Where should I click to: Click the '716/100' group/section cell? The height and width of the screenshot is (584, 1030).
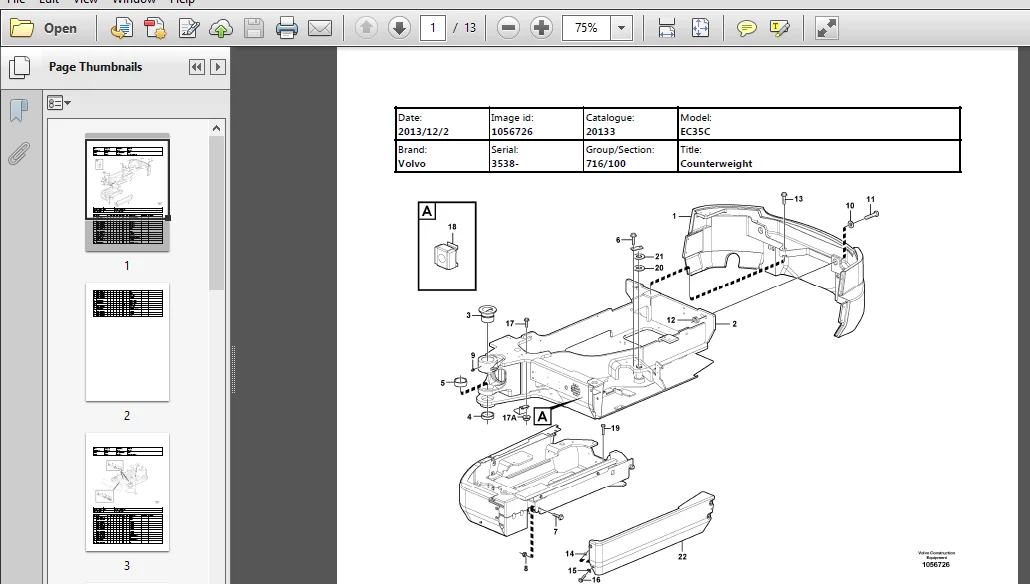(x=631, y=156)
